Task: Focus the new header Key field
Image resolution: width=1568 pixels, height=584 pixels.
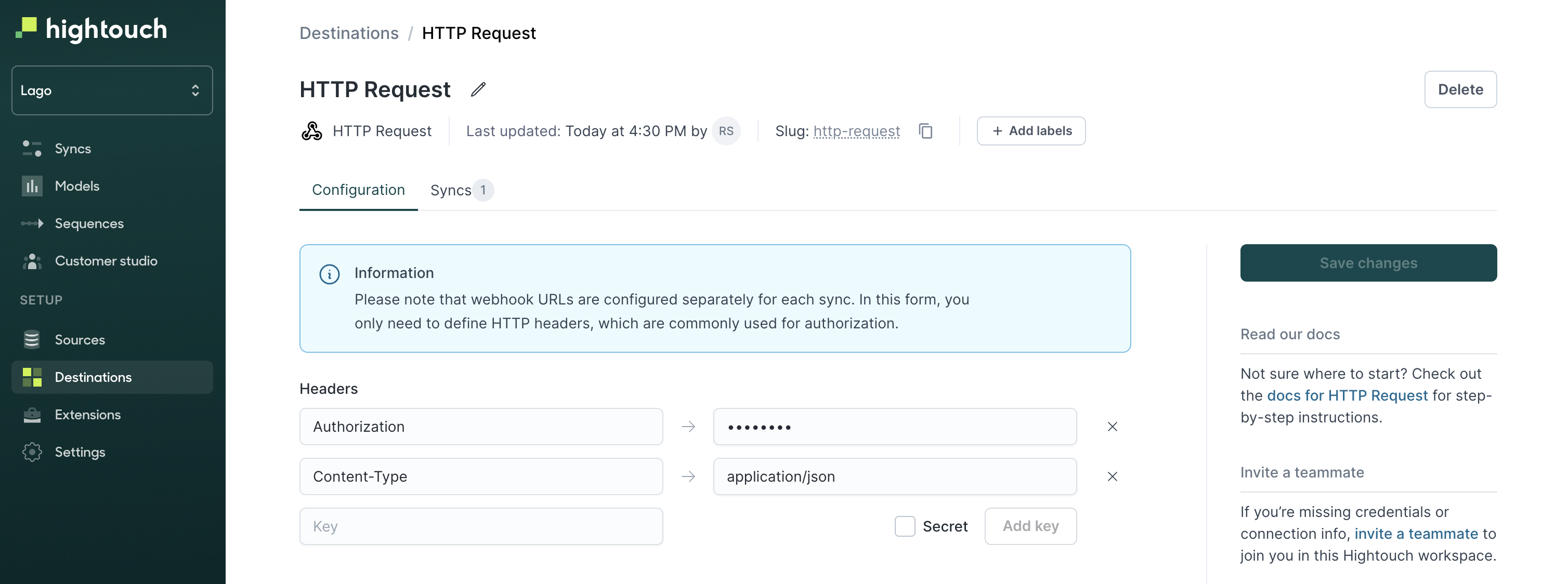Action: coord(481,526)
